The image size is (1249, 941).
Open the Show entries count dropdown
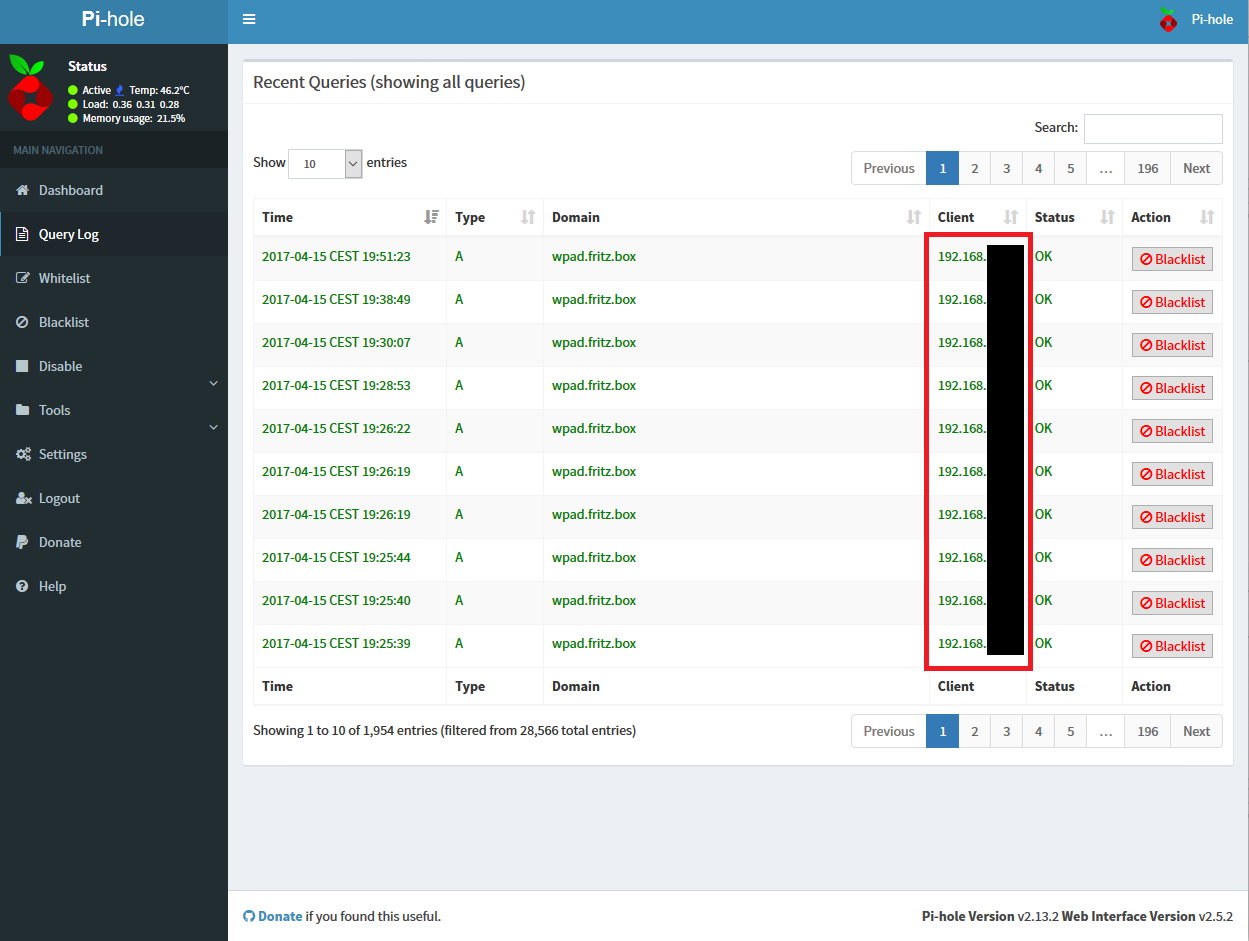point(325,164)
